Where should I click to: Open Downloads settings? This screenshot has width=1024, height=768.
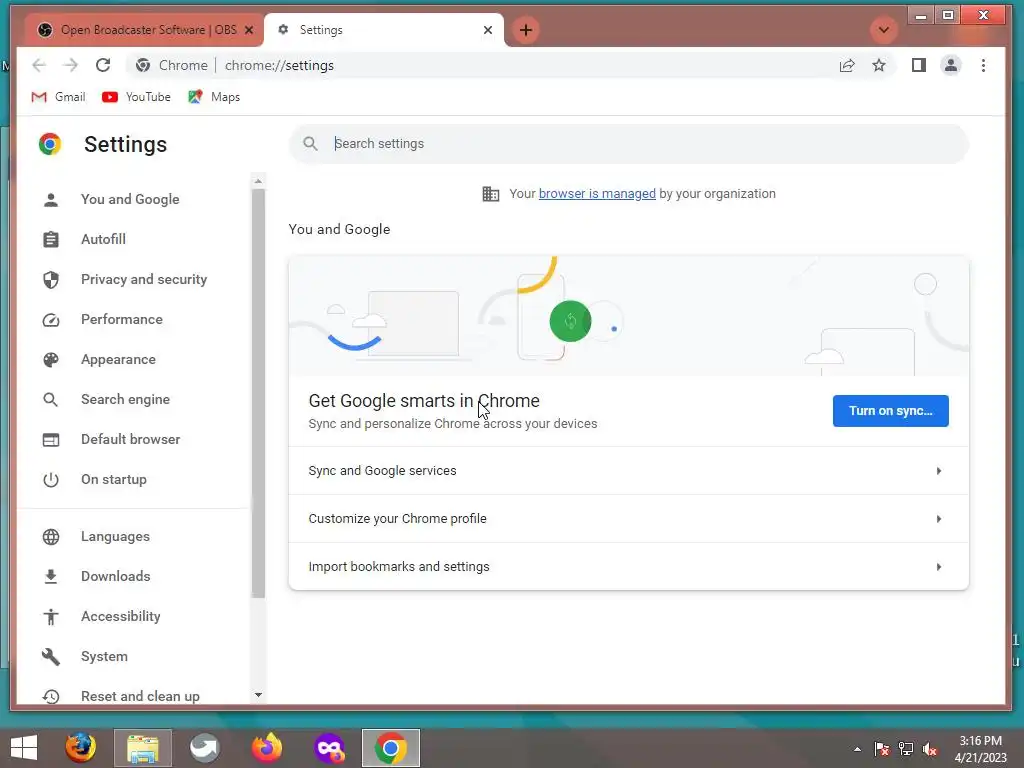116,577
